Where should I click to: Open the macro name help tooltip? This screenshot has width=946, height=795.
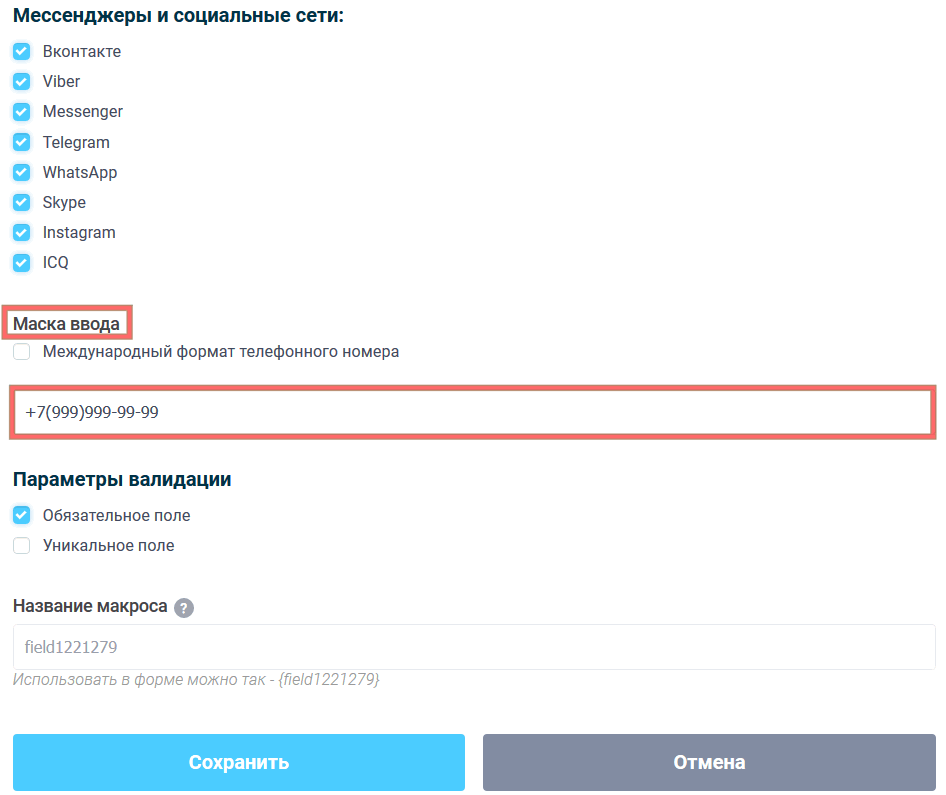183,607
